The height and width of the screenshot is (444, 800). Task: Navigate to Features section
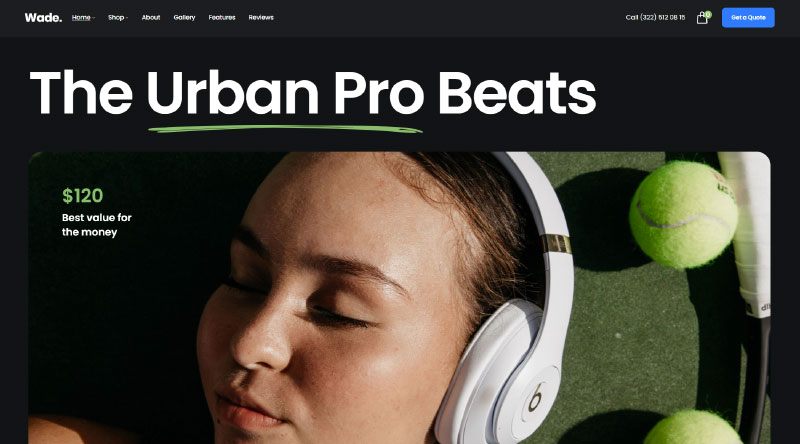(221, 17)
